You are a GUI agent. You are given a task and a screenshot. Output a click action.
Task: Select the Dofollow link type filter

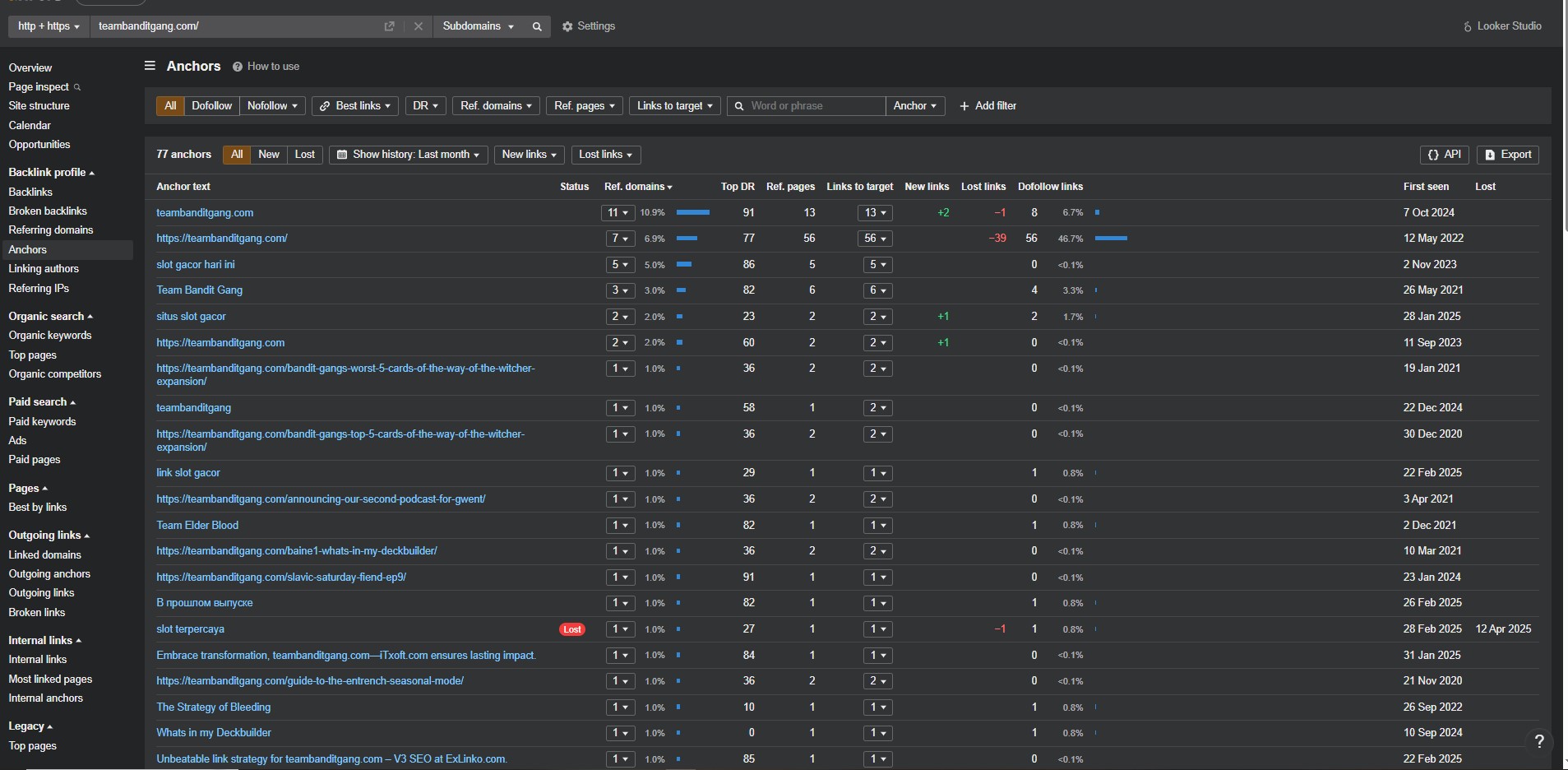click(x=211, y=106)
